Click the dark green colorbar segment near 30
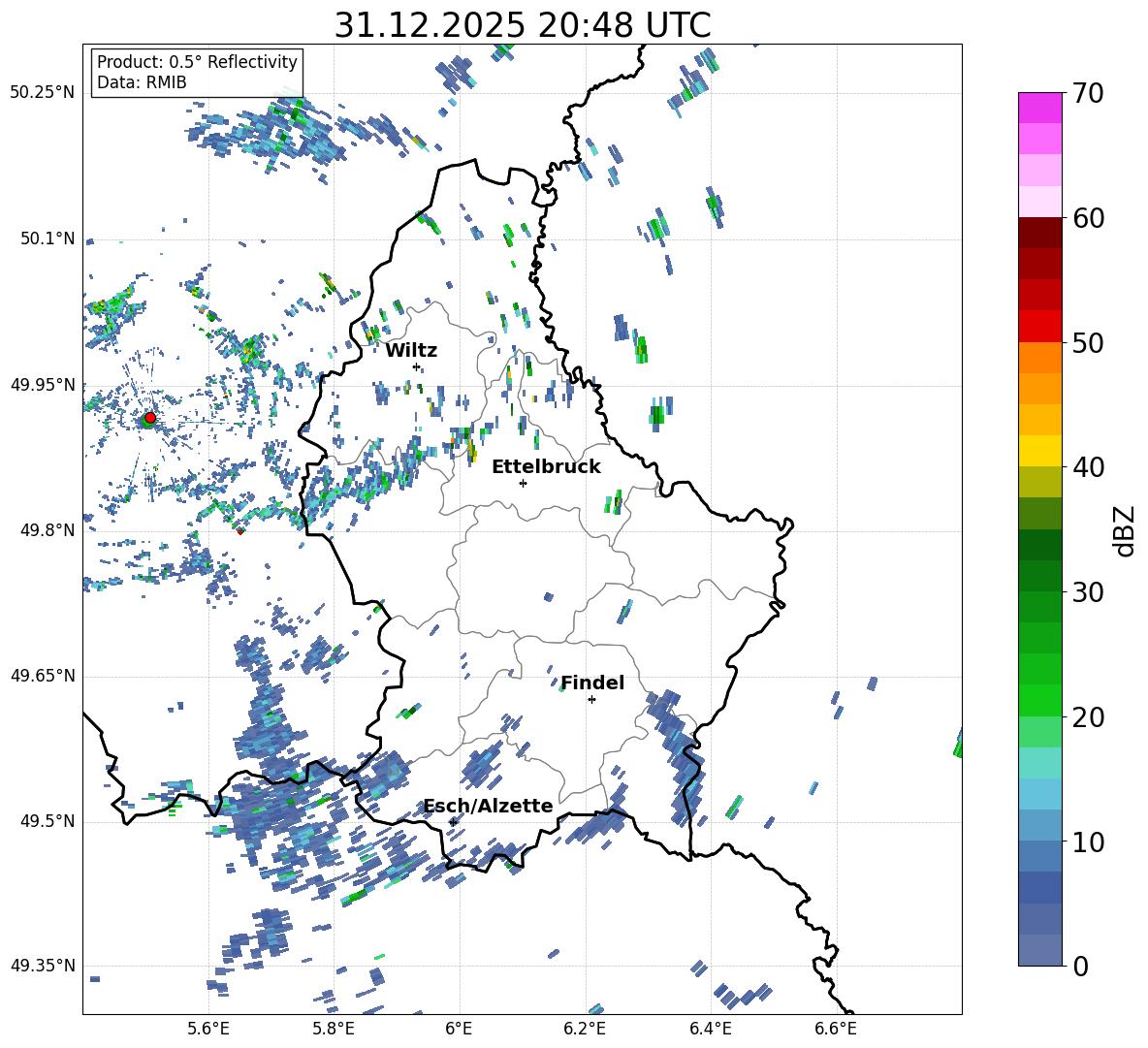Image resolution: width=1148 pixels, height=1048 pixels. 1039,576
